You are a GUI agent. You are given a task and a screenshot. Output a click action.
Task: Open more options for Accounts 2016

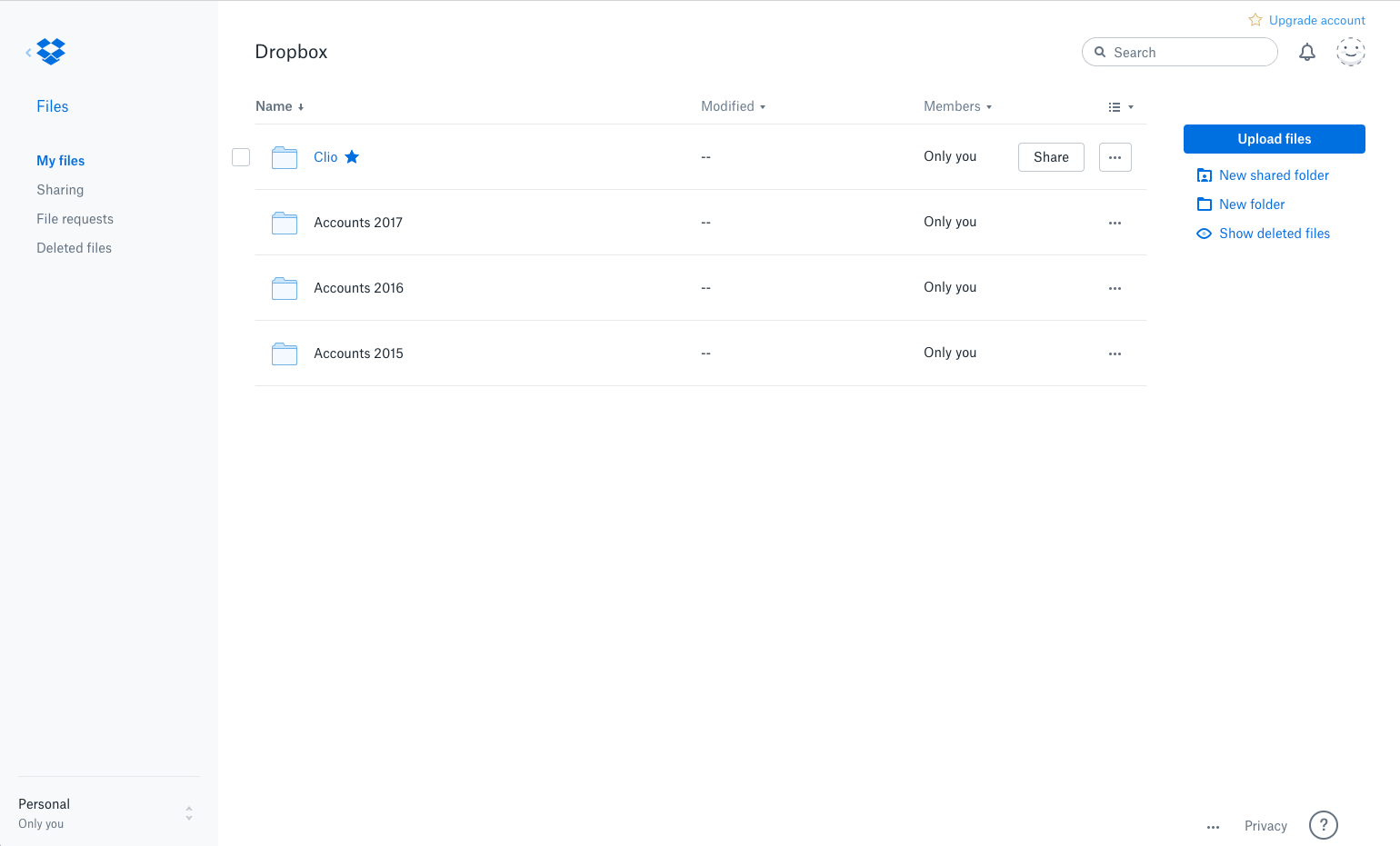coord(1115,288)
